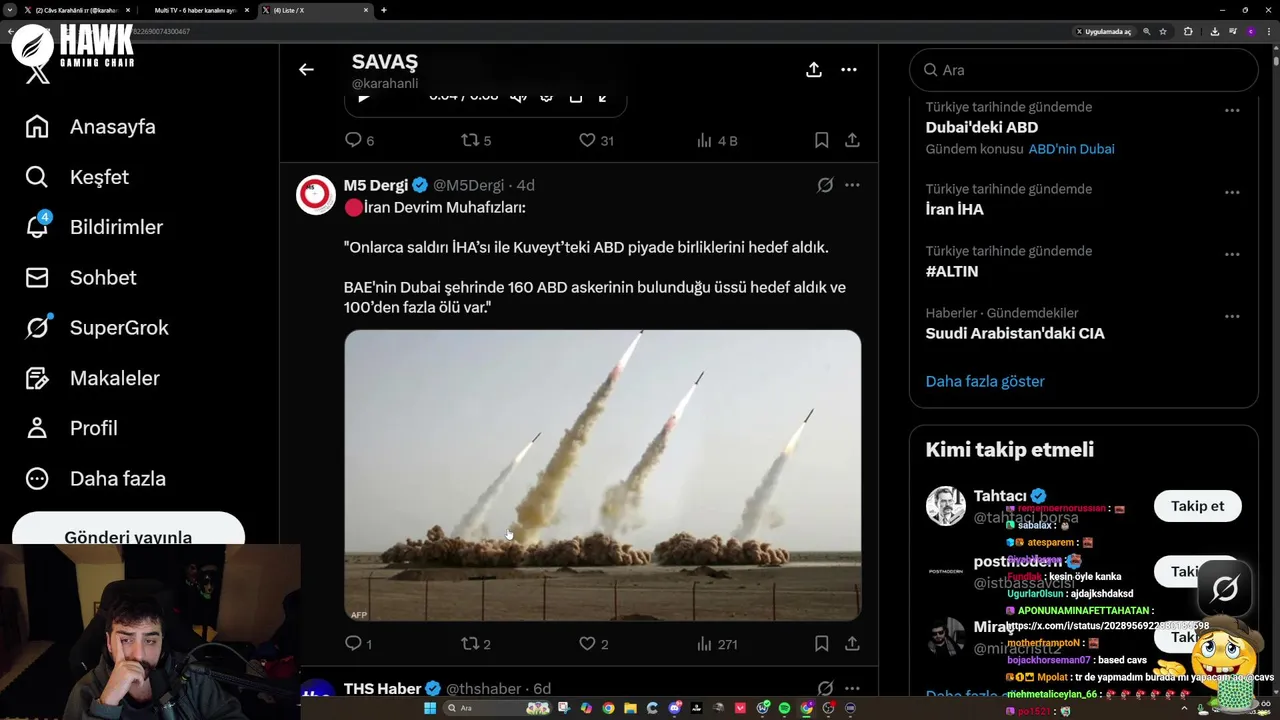Open a new browser tab
This screenshot has width=1280, height=720.
coord(384,10)
